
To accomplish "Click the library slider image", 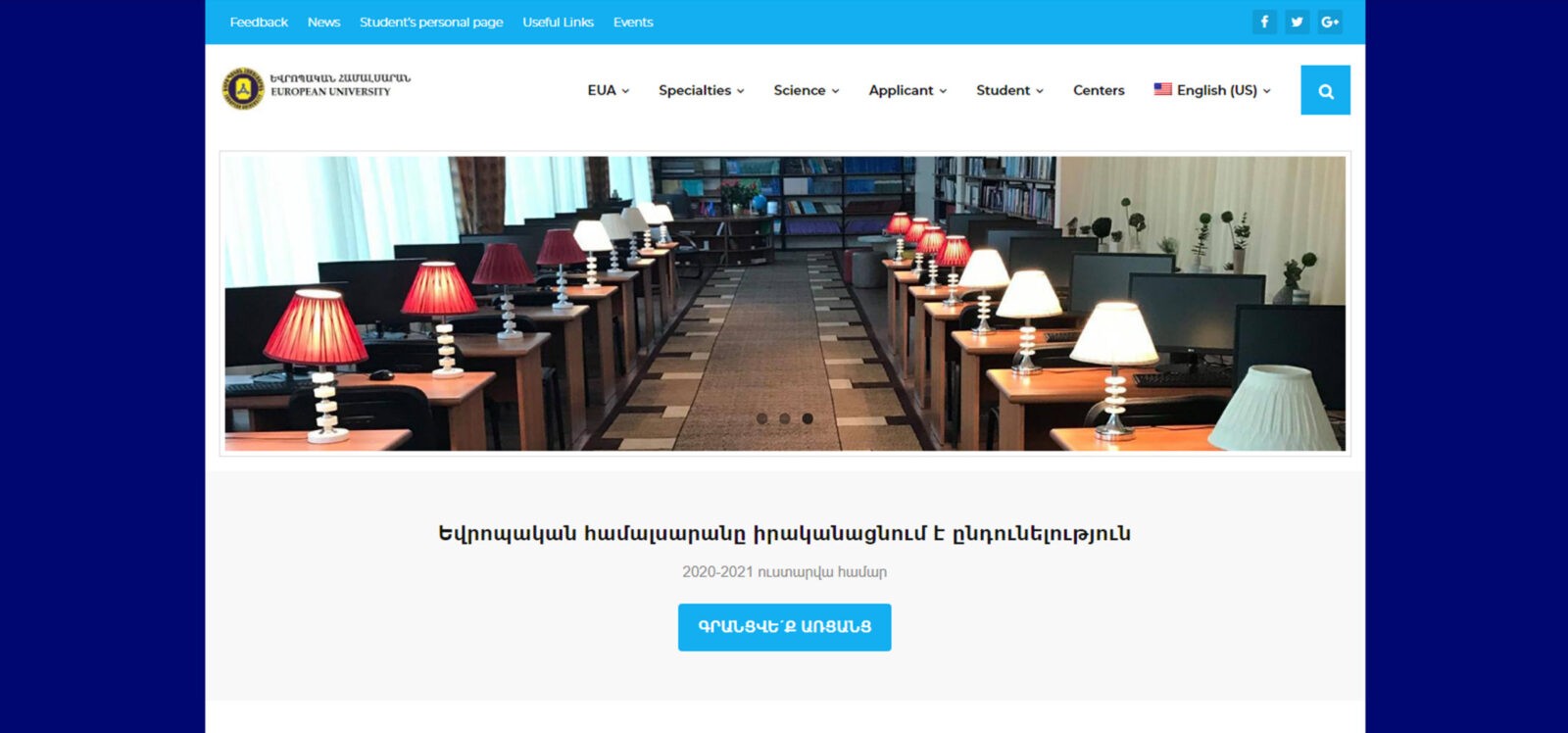I will 785,304.
